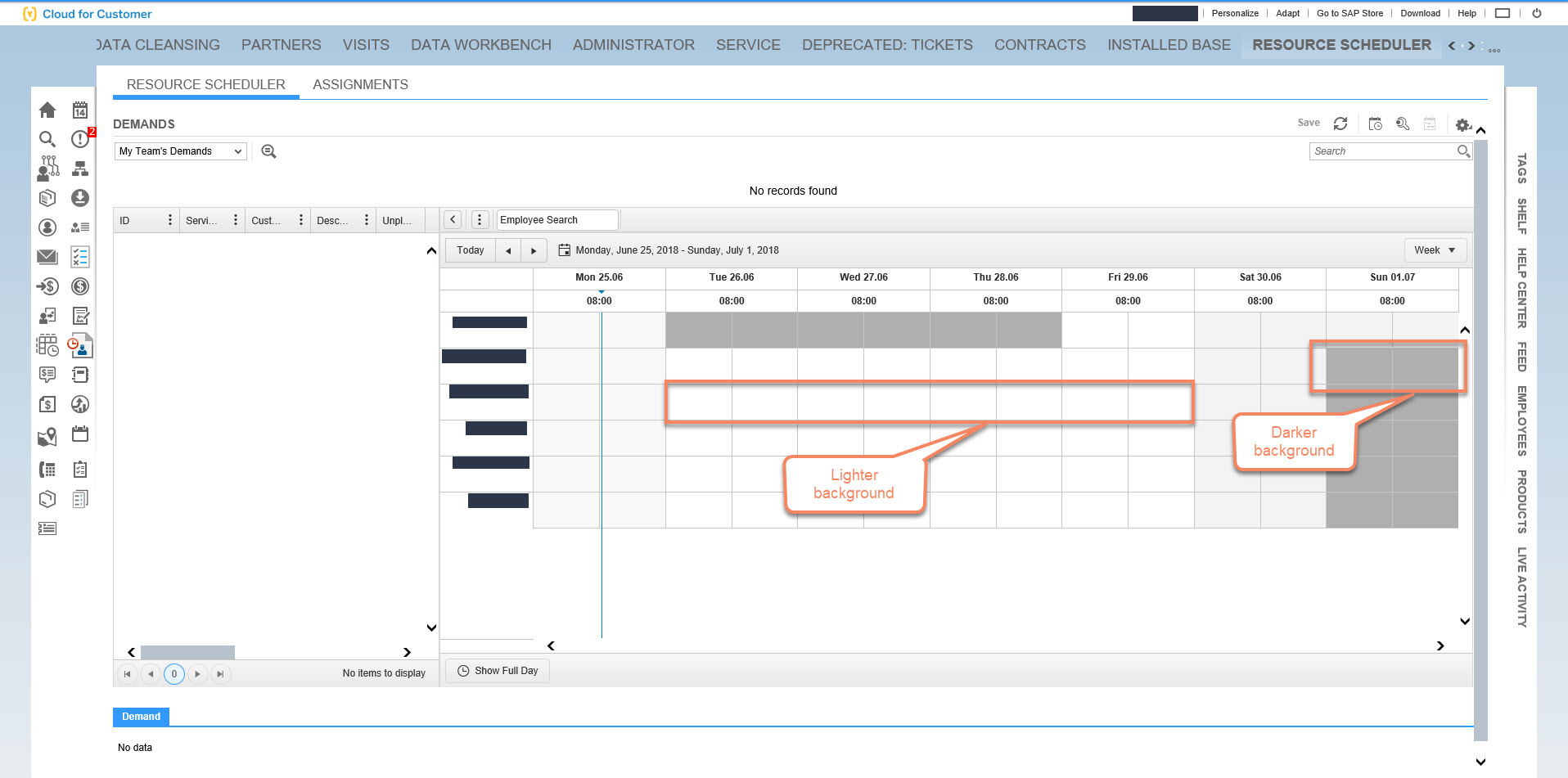Open the three-dot menu beside Employee Search
Viewport: 1568px width, 778px height.
pyautogui.click(x=480, y=220)
